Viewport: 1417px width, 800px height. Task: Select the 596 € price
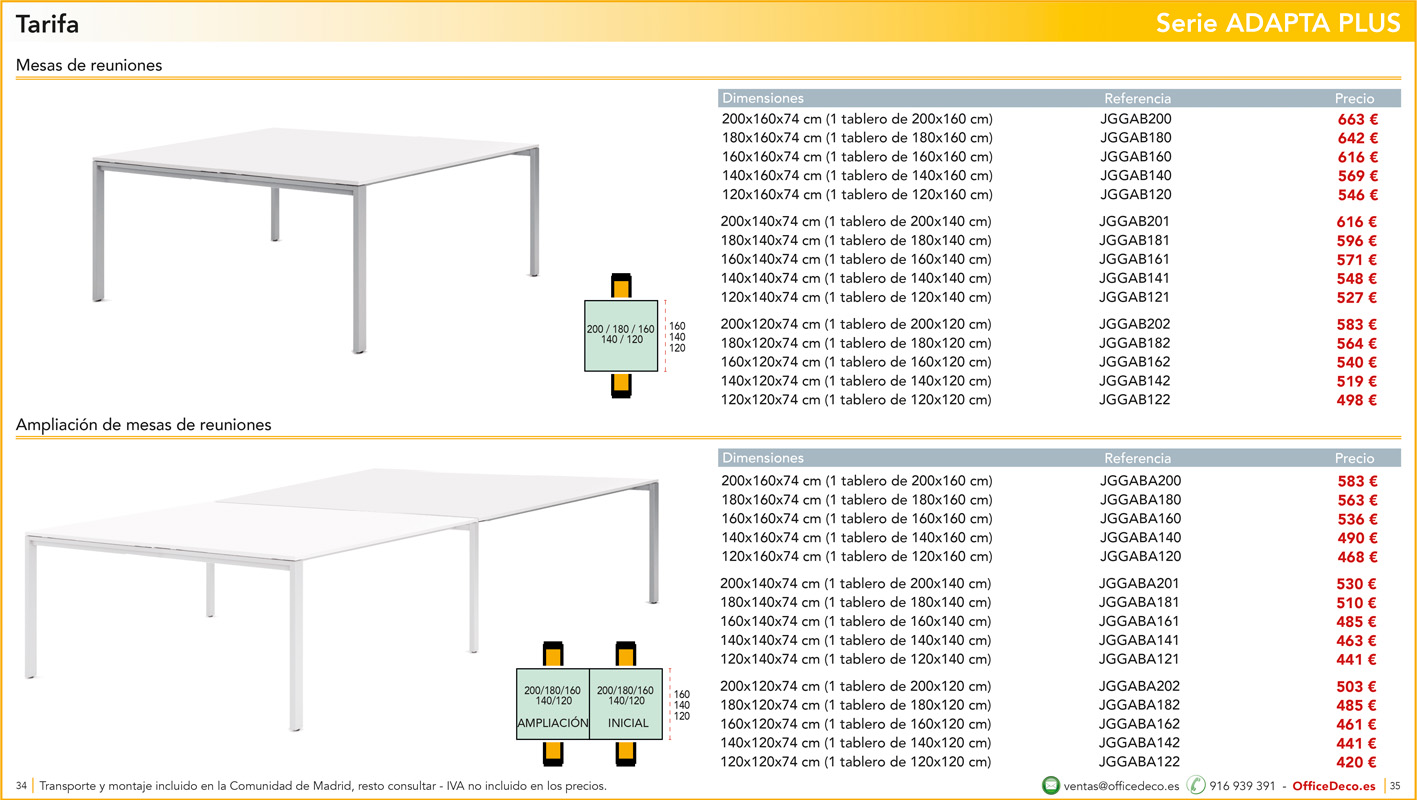tap(1357, 242)
